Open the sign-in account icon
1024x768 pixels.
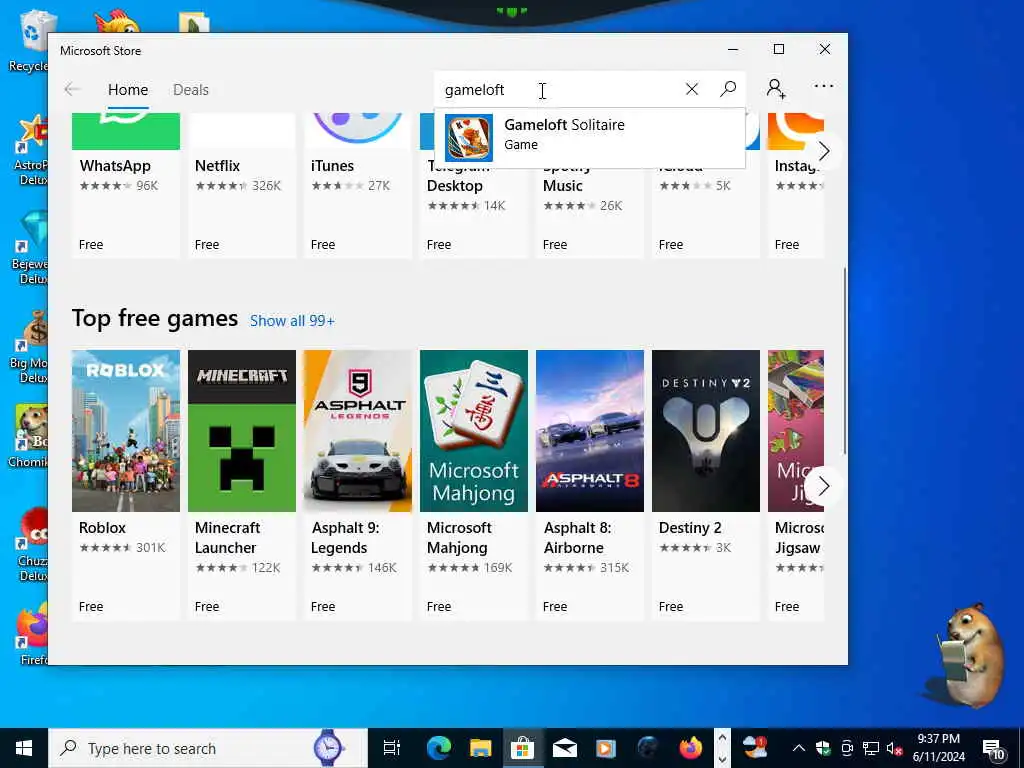click(x=776, y=88)
